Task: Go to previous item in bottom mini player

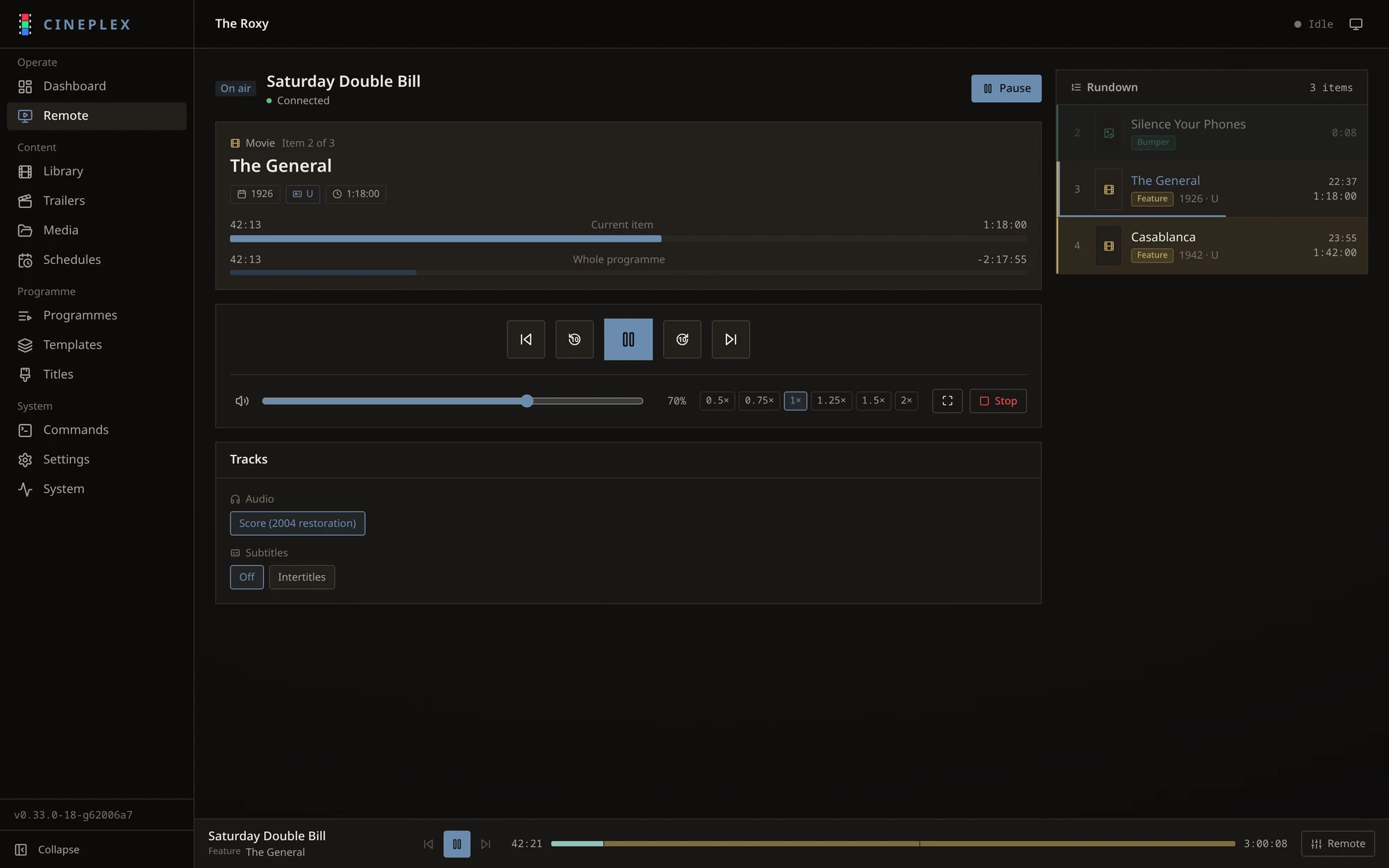Action: pos(428,844)
